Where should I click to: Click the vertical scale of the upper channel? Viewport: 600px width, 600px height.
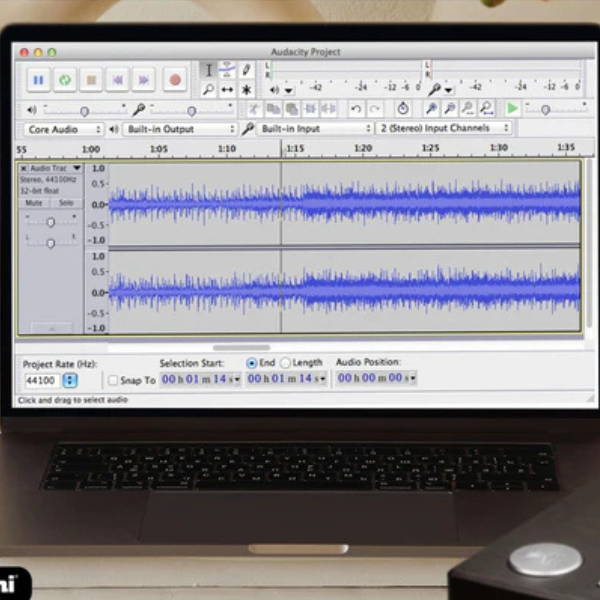pos(97,204)
